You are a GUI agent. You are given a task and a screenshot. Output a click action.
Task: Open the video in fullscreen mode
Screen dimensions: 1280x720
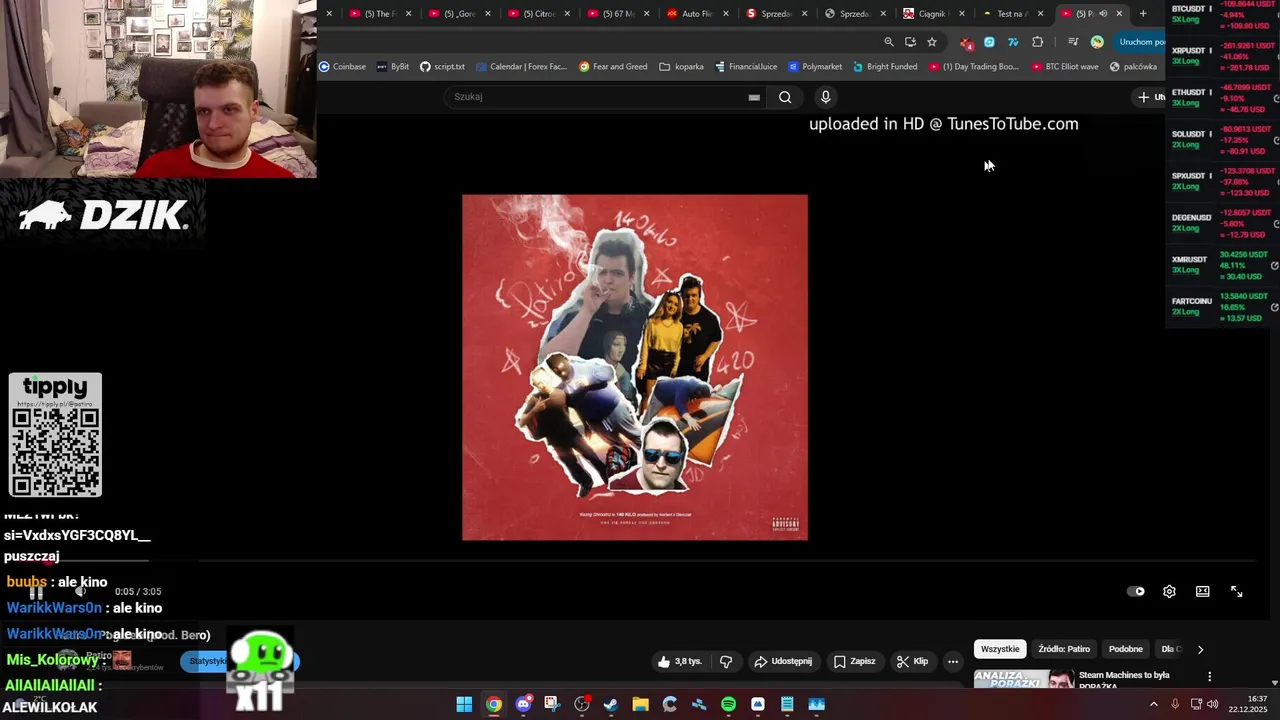[x=1237, y=592]
